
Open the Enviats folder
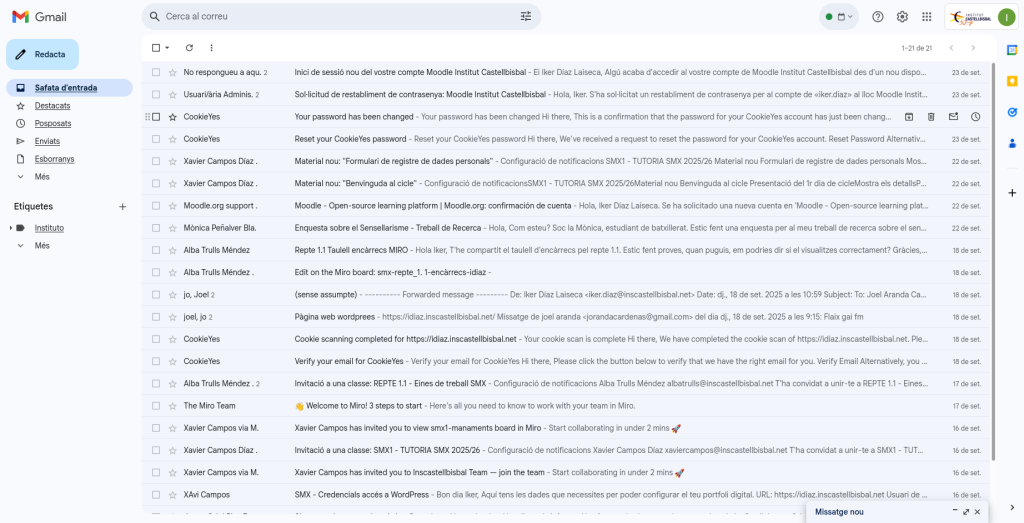47,141
